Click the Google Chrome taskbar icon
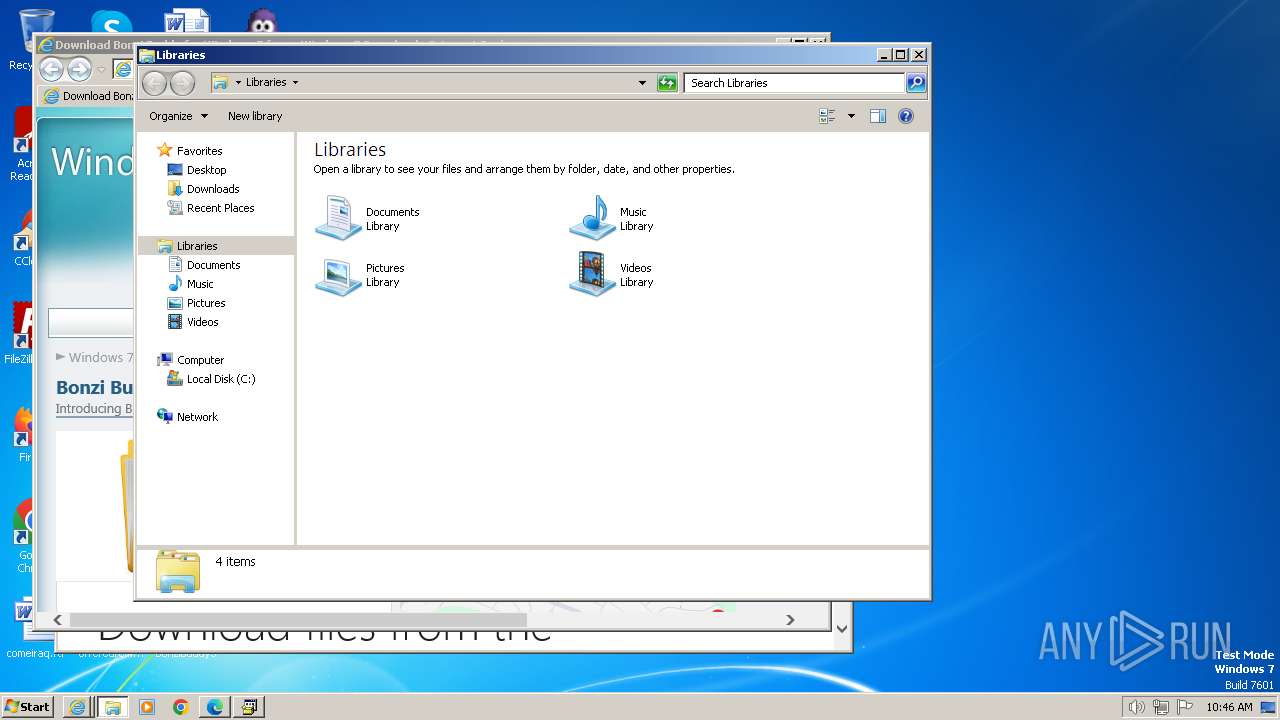 coord(181,707)
